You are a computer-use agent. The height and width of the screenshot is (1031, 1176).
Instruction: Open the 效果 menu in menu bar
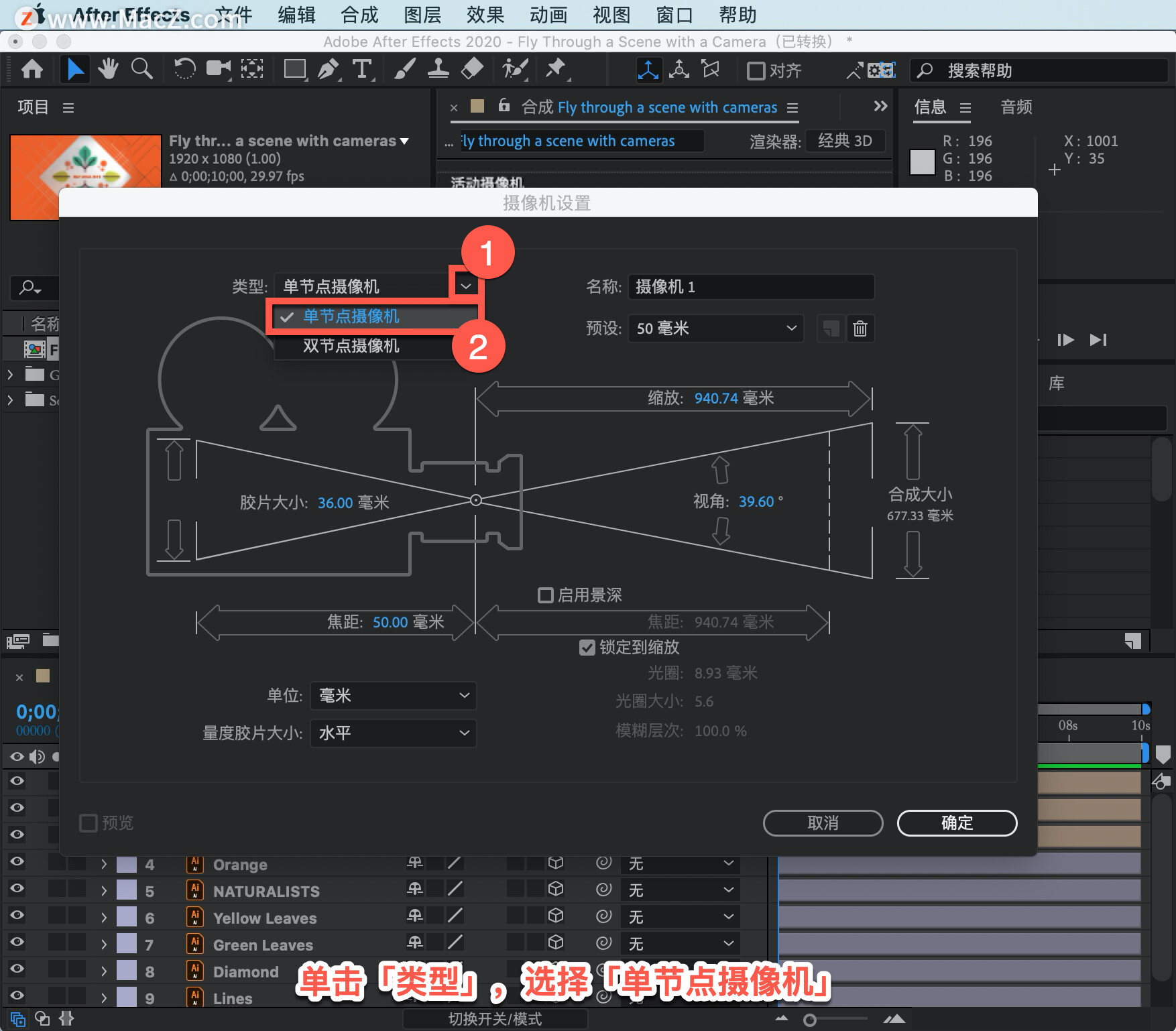[x=485, y=15]
